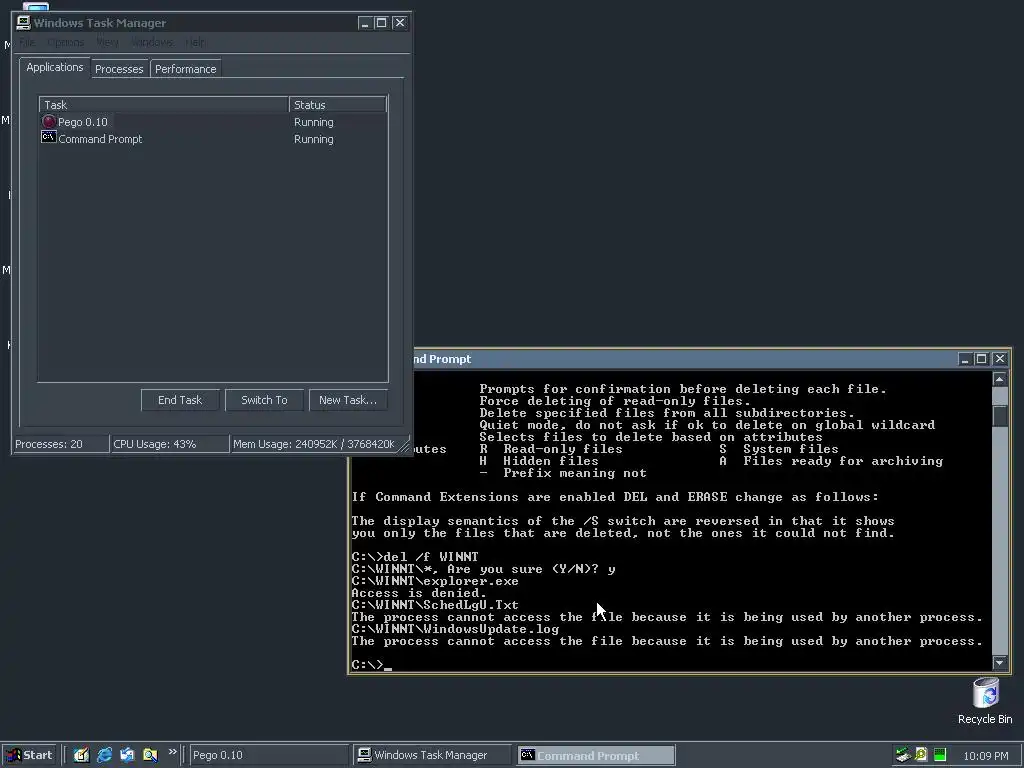This screenshot has width=1024, height=768.
Task: Minimize the Command Prompt window
Action: 965,359
